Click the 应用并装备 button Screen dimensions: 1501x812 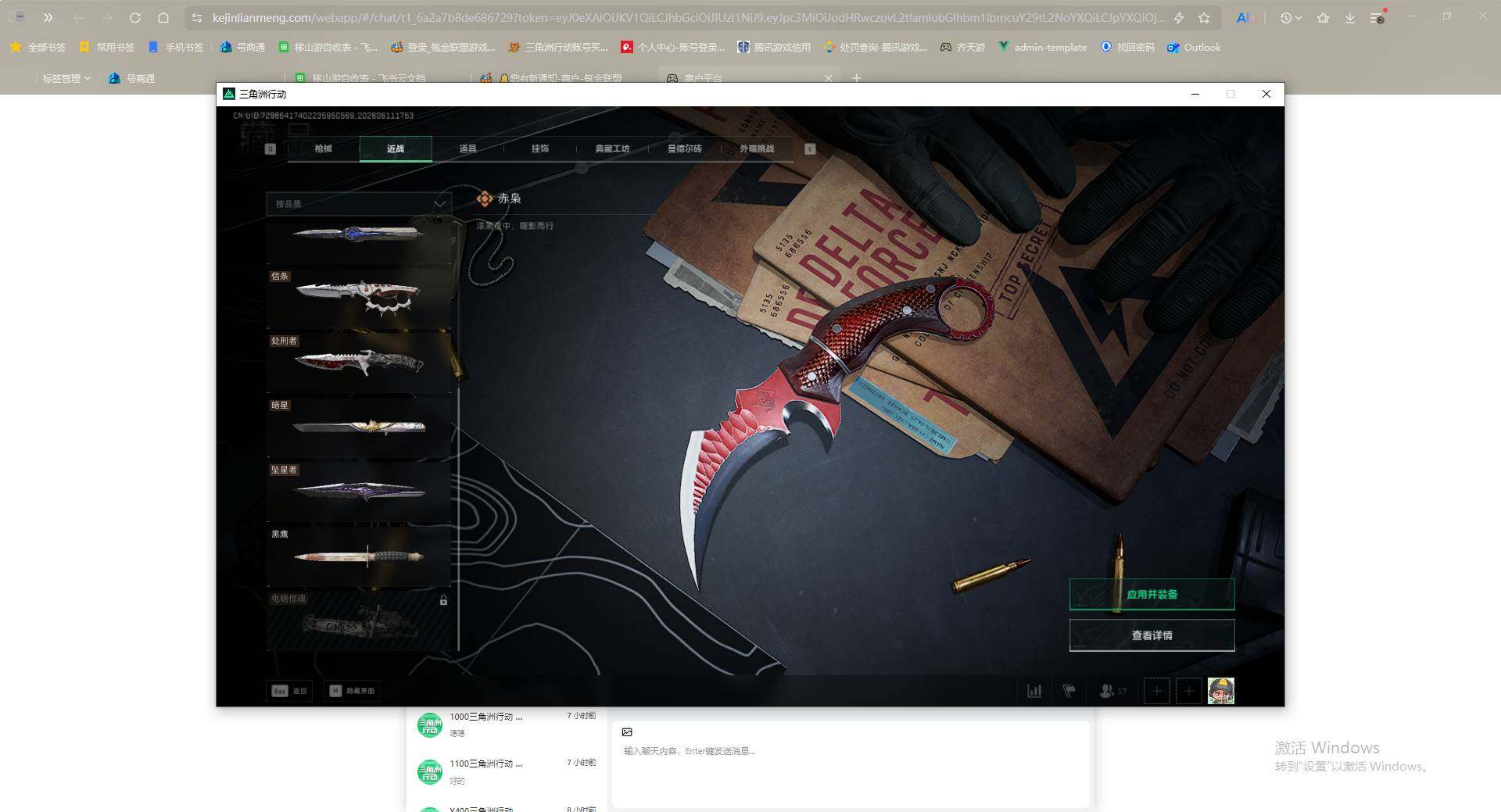click(1152, 594)
